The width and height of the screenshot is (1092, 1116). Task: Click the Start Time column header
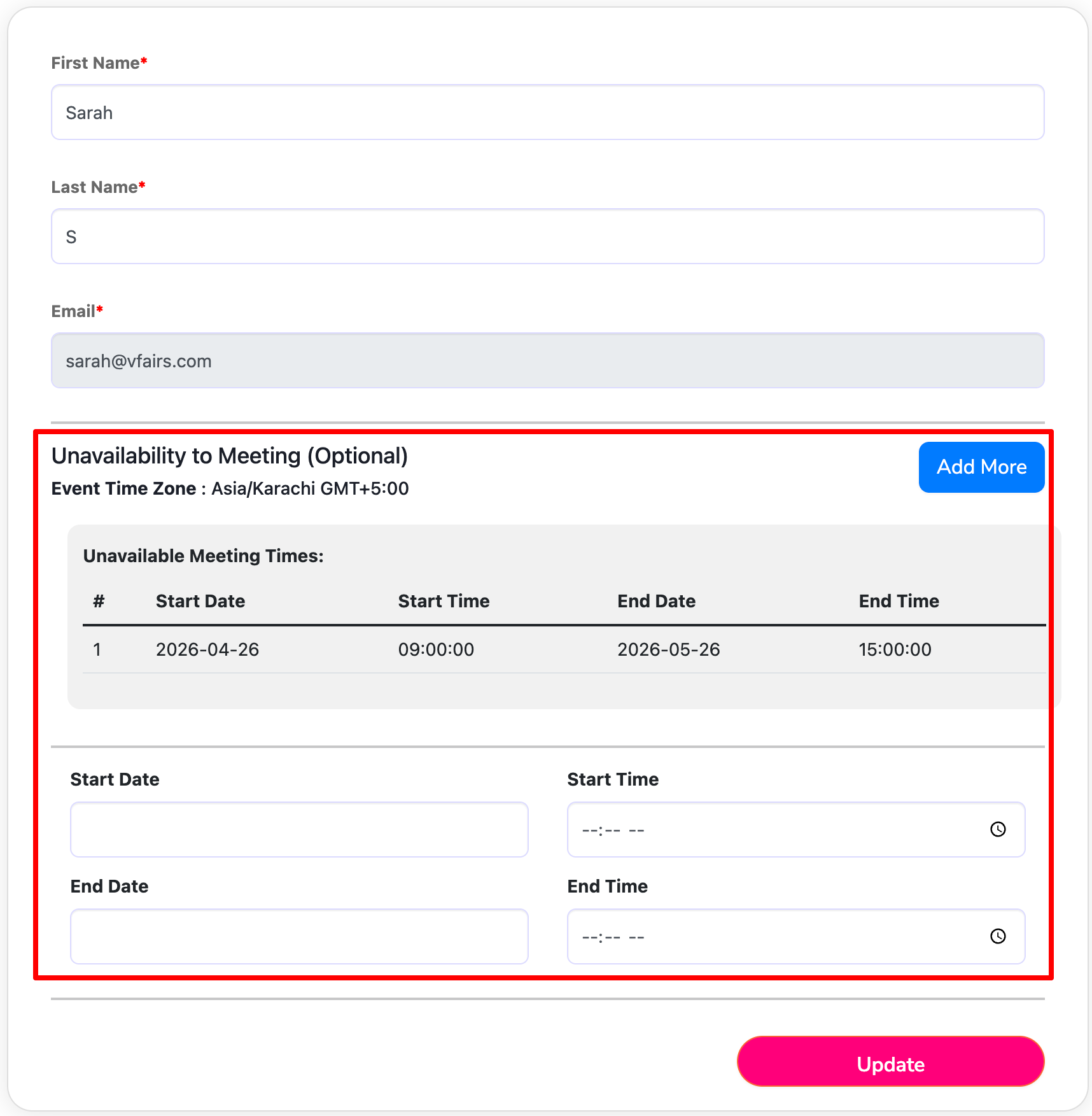coord(444,601)
